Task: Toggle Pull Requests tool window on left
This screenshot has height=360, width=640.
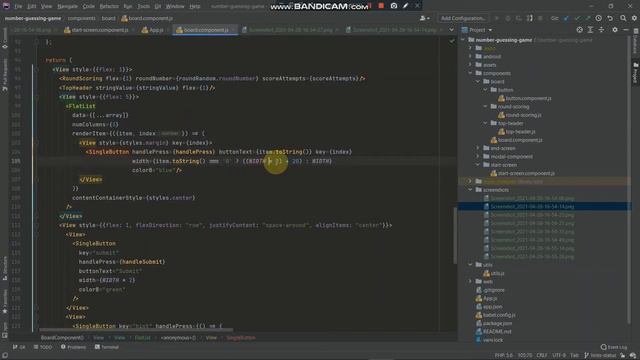Action: click(4, 75)
